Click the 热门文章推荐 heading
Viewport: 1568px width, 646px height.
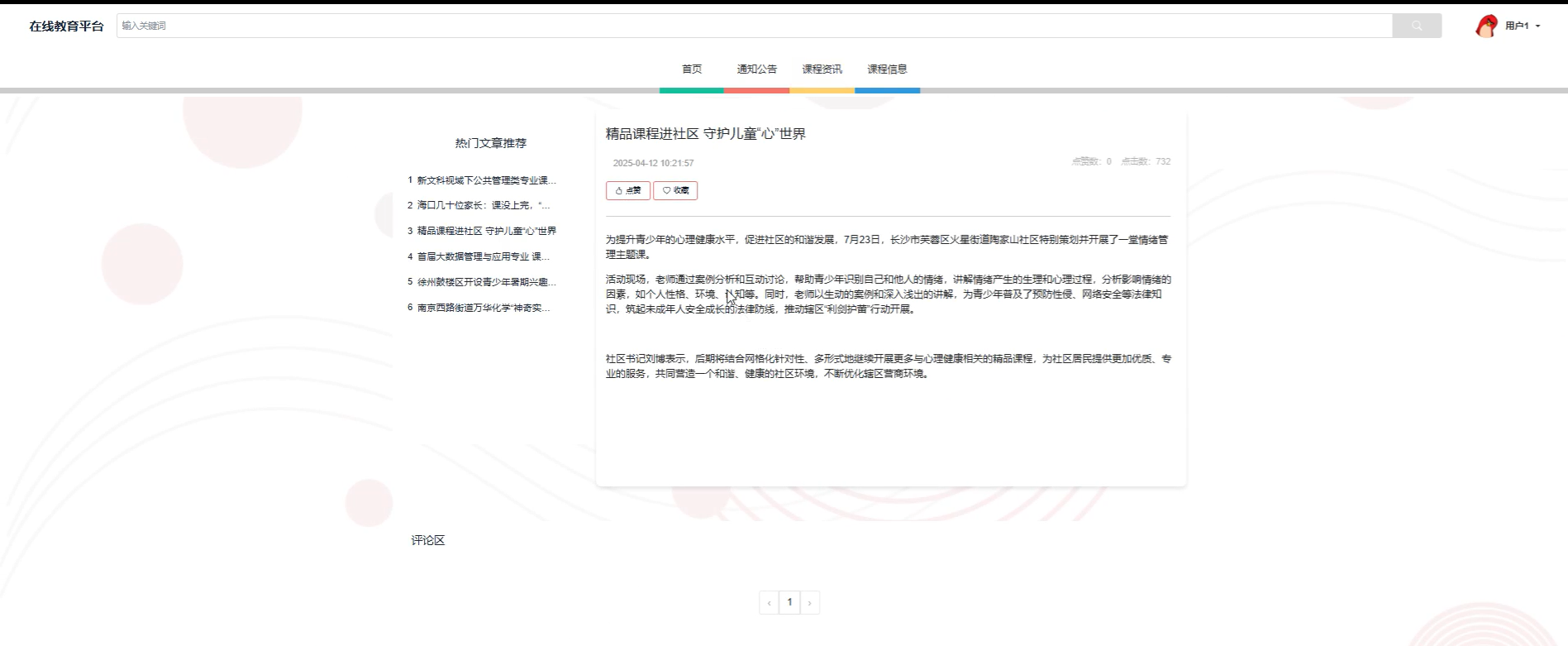click(490, 143)
